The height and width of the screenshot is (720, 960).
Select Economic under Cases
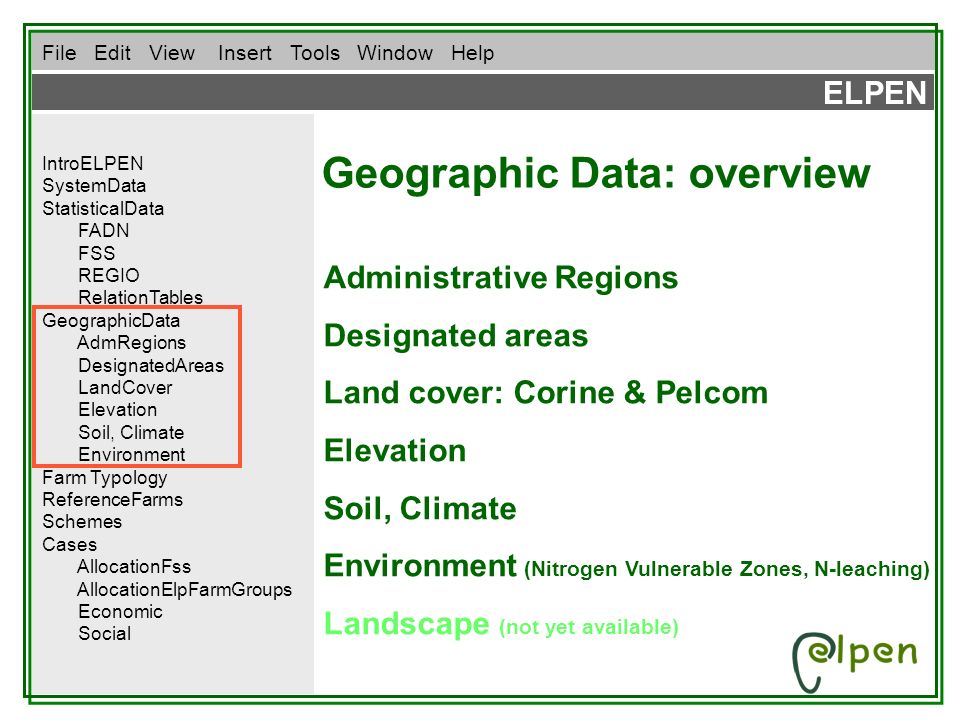pos(121,612)
